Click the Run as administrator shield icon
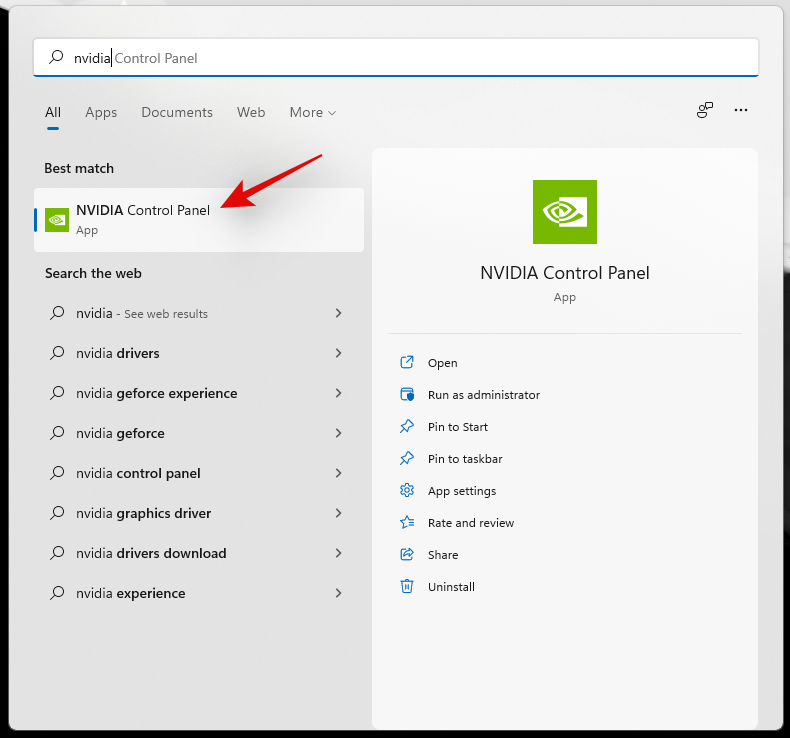Image resolution: width=790 pixels, height=738 pixels. pyautogui.click(x=407, y=394)
